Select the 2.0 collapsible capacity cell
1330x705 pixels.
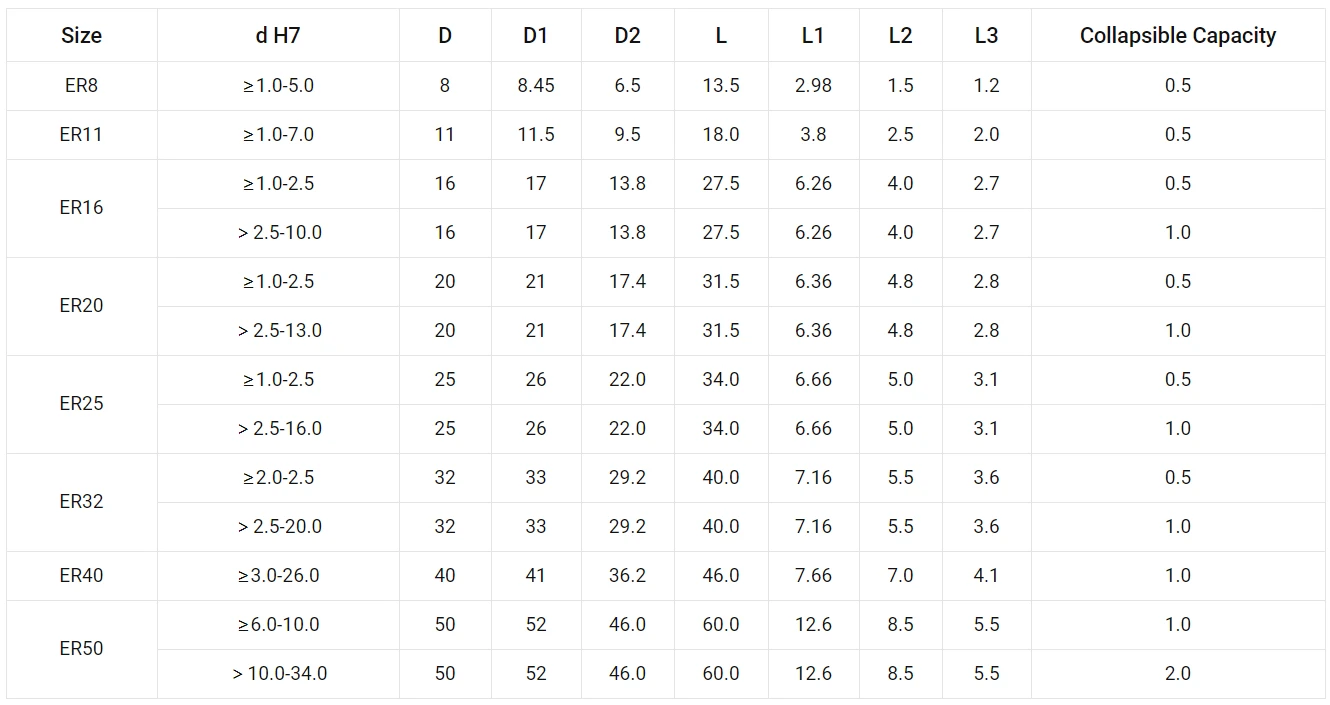(1178, 673)
